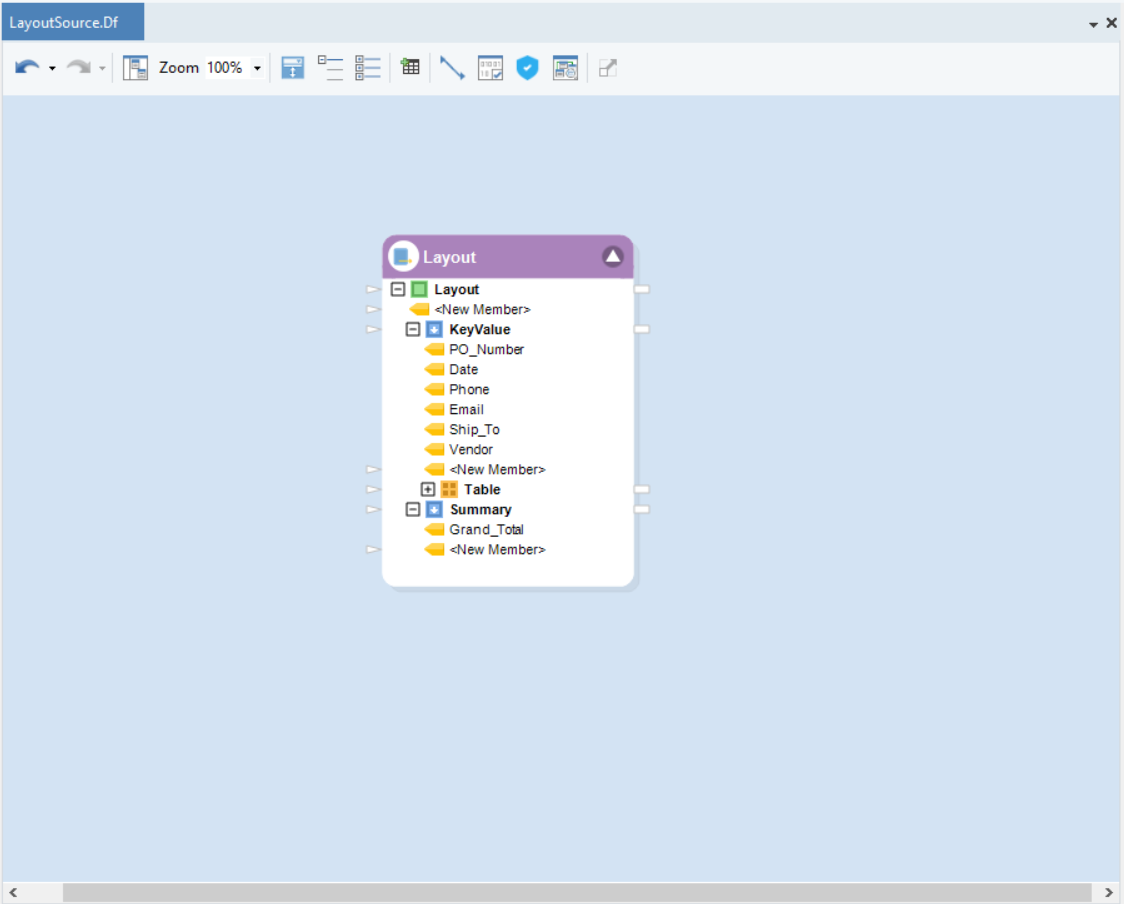Image resolution: width=1124 pixels, height=904 pixels.
Task: Click the expand all tree nodes icon
Action: 368,68
